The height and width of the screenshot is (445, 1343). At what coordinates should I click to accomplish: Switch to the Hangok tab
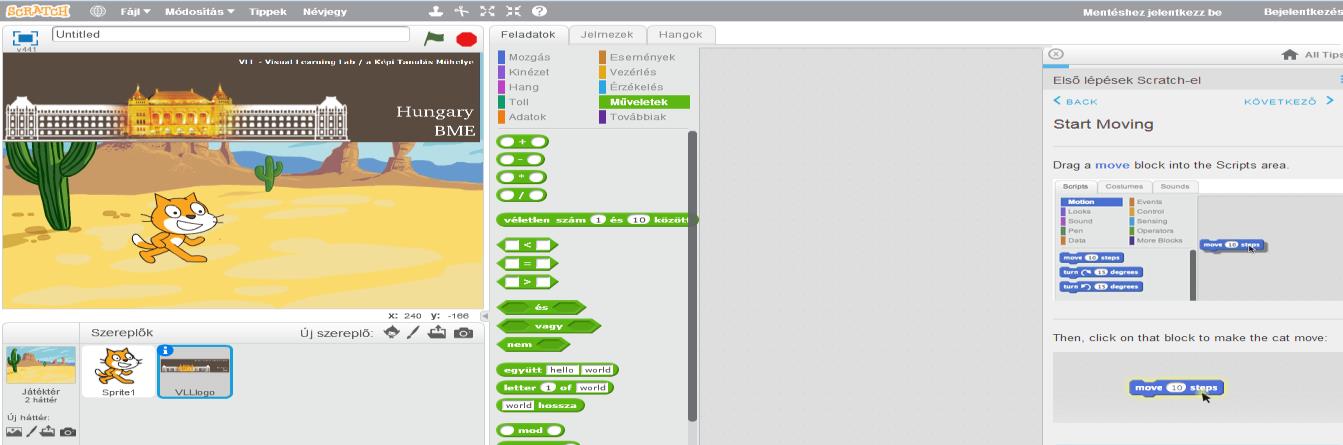(x=680, y=34)
